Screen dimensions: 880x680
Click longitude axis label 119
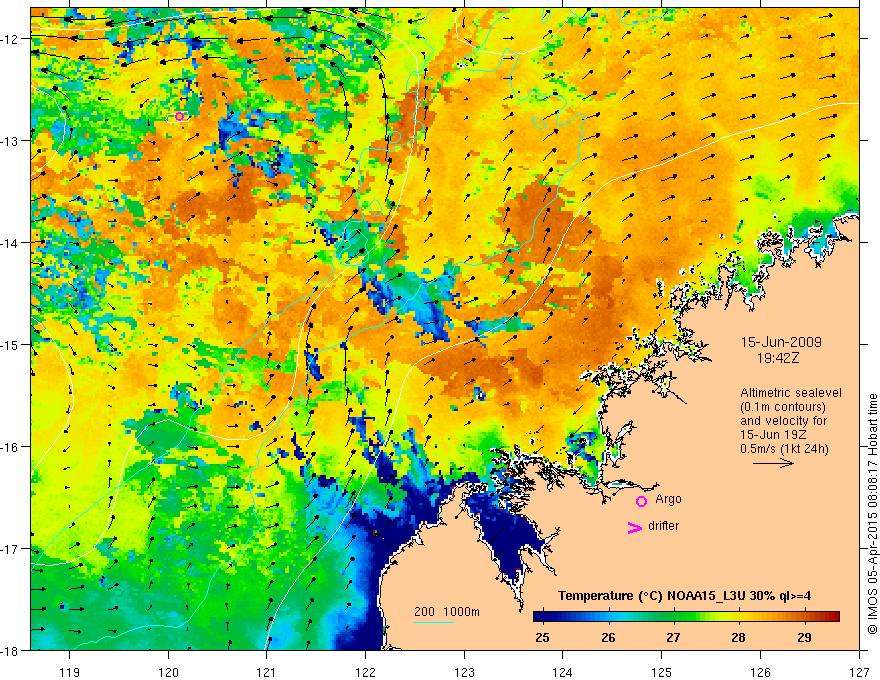click(70, 672)
